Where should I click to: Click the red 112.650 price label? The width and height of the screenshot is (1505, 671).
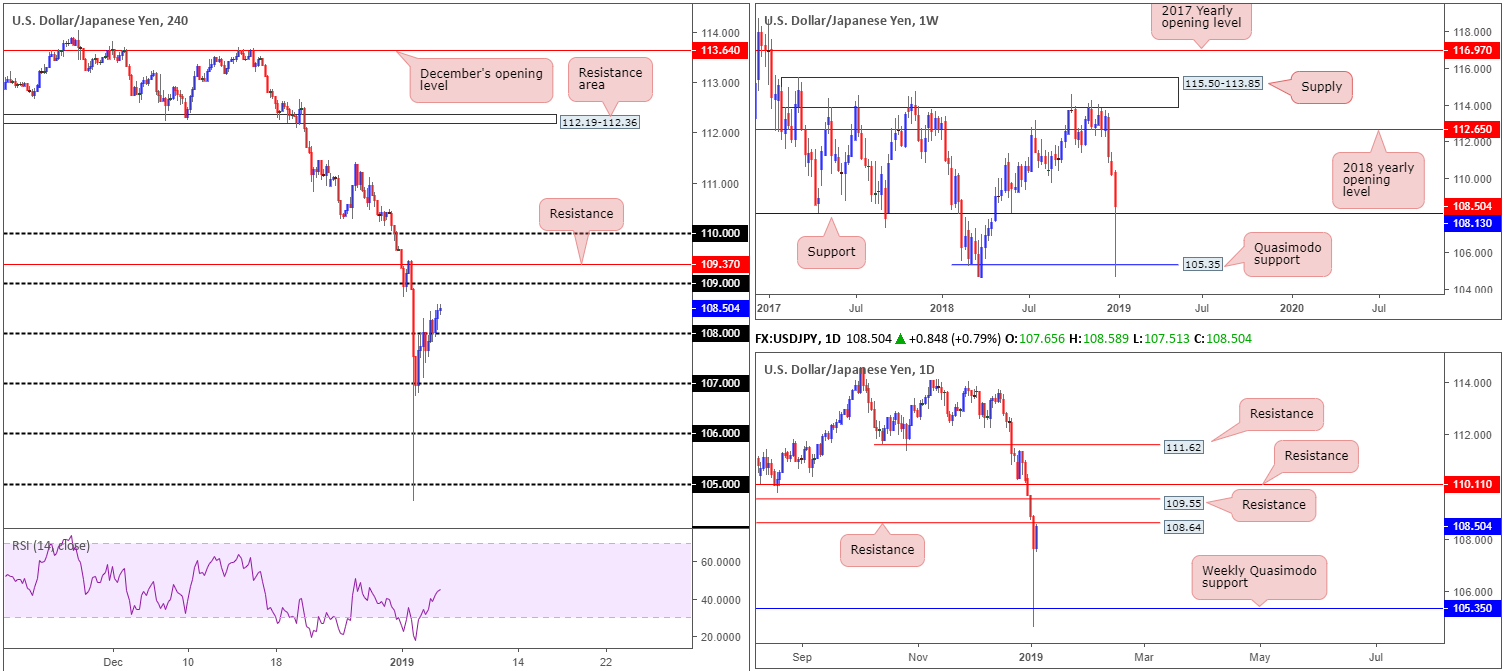coord(1474,129)
